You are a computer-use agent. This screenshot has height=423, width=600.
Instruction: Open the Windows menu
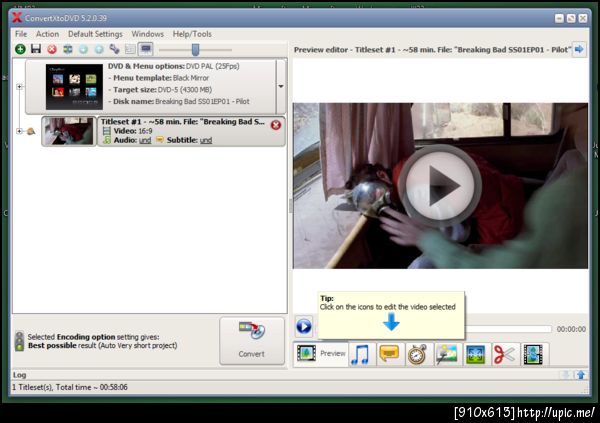point(148,34)
